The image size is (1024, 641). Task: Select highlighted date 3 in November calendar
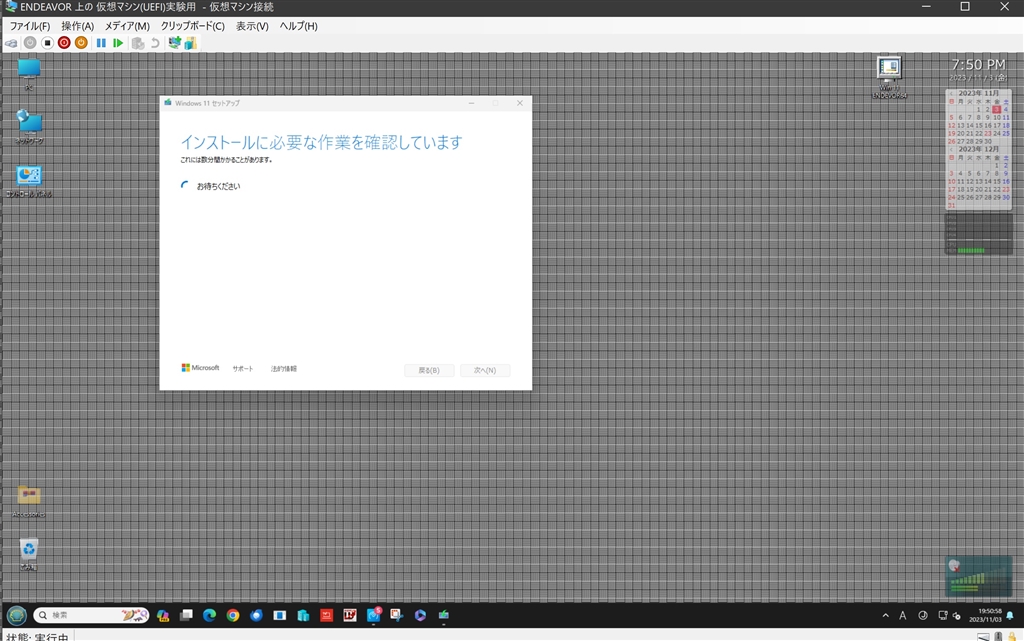(997, 109)
